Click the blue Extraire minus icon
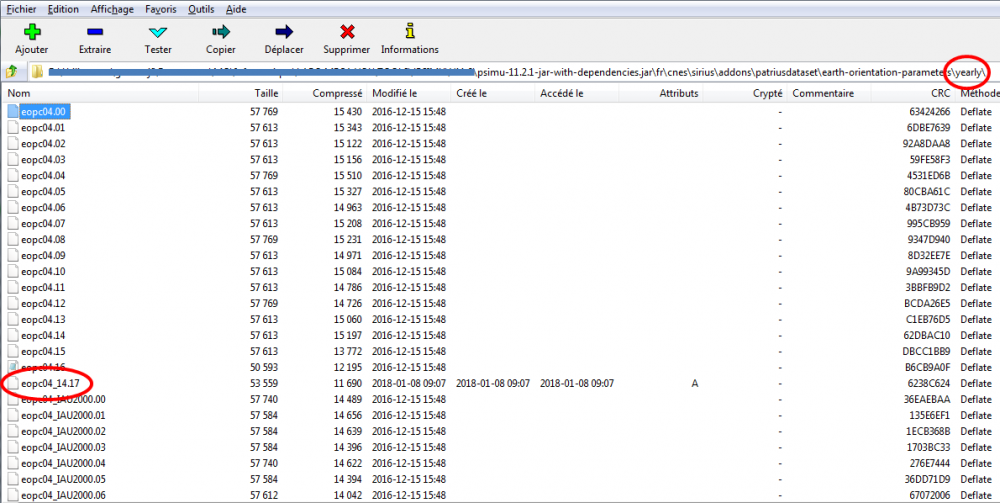This screenshot has width=1000, height=503. pyautogui.click(x=94, y=32)
